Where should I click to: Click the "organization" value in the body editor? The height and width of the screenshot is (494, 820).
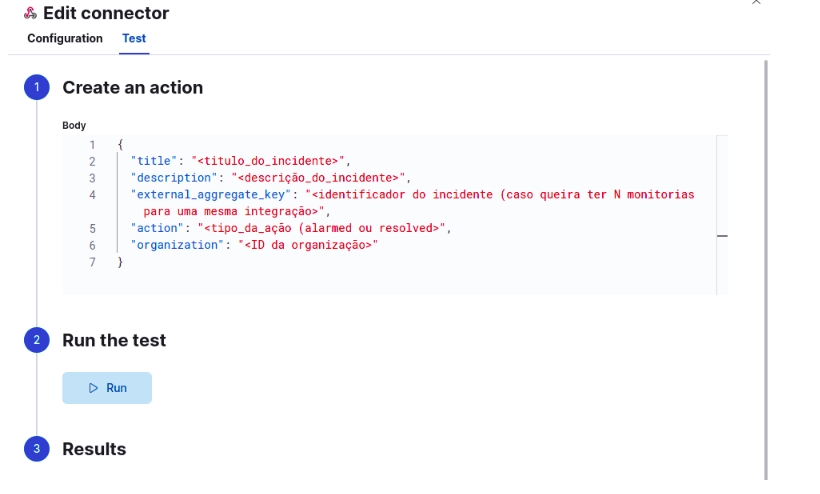308,246
